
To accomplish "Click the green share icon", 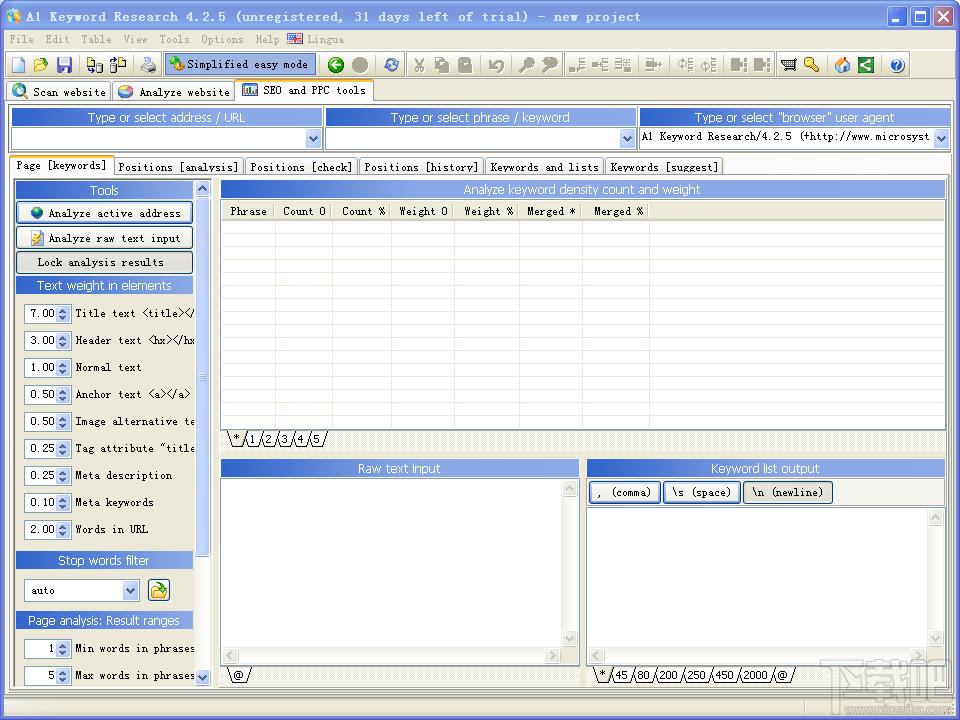I will tap(866, 65).
